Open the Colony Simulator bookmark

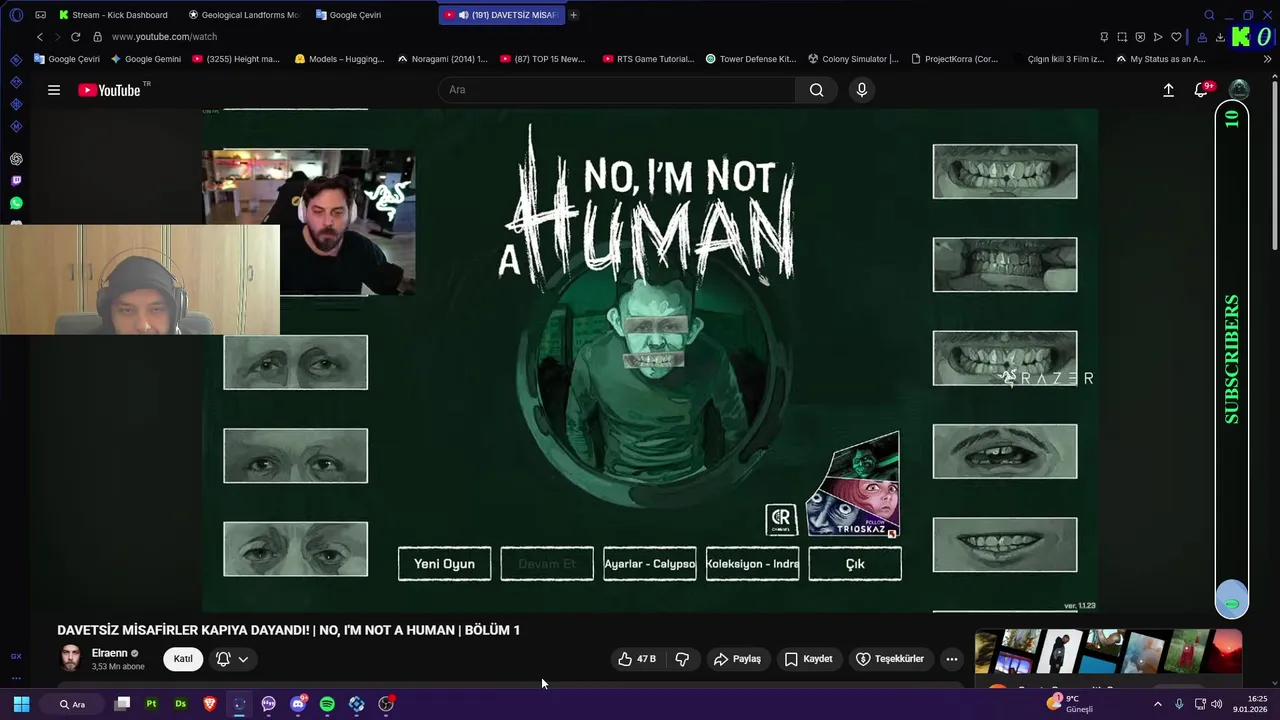click(853, 59)
